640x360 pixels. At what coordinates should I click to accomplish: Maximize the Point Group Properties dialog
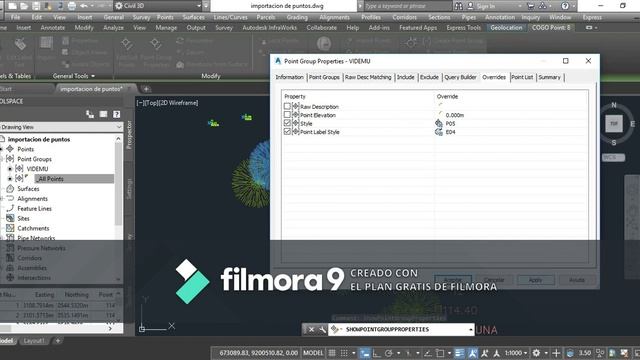(x=565, y=61)
